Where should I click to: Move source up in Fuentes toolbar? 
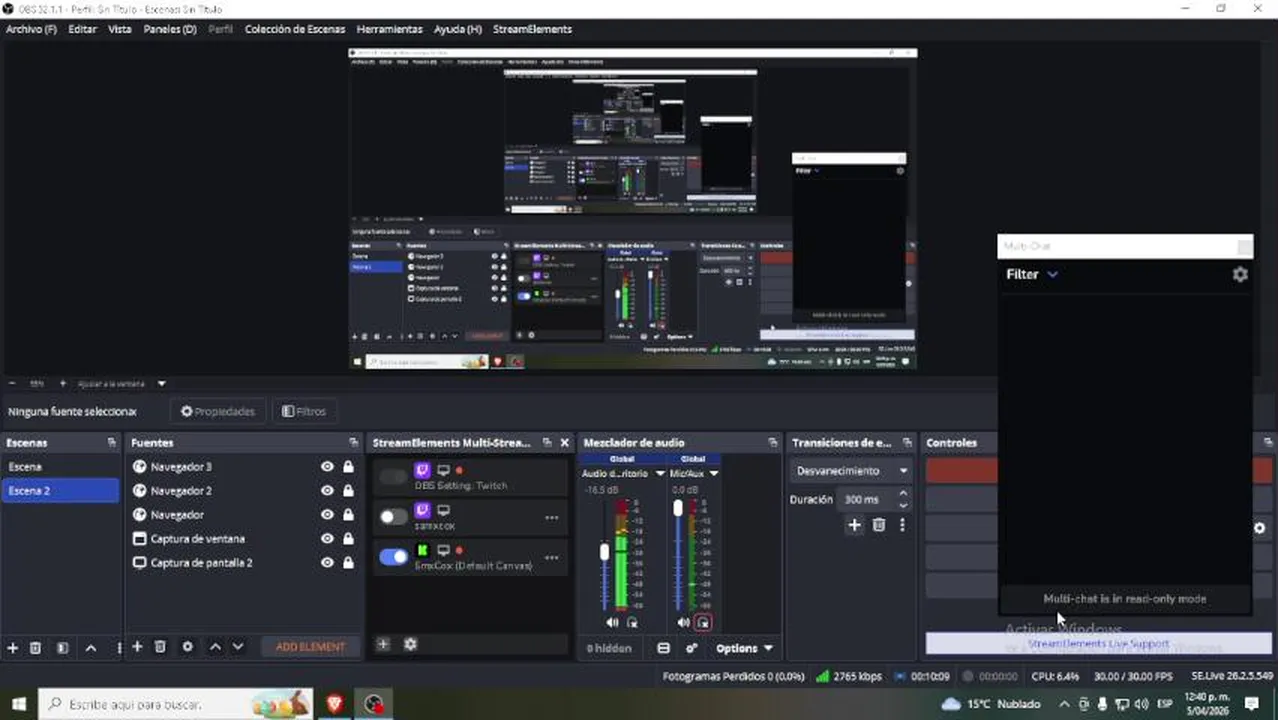[x=215, y=647]
